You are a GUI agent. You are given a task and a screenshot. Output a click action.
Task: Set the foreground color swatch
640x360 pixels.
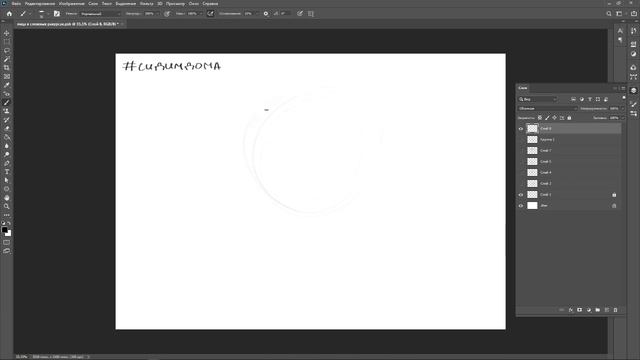[x=4, y=230]
